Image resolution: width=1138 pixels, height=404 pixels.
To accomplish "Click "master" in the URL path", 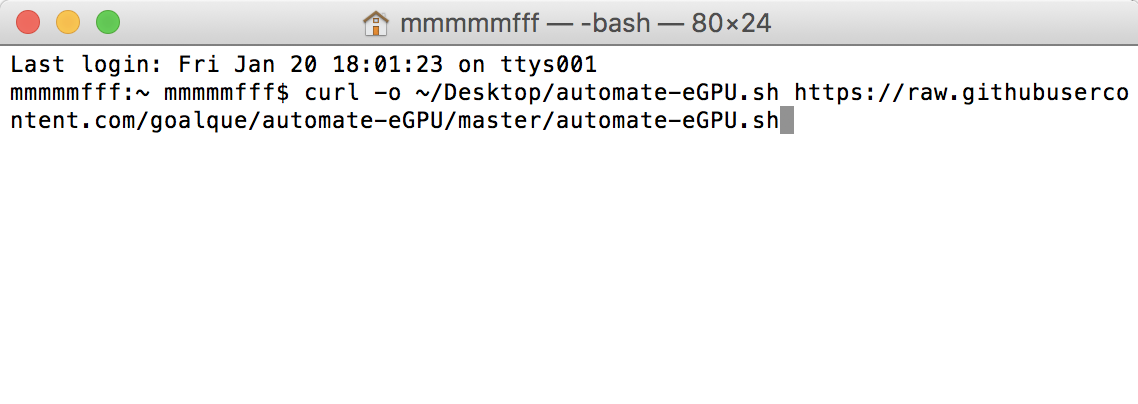I will point(501,122).
